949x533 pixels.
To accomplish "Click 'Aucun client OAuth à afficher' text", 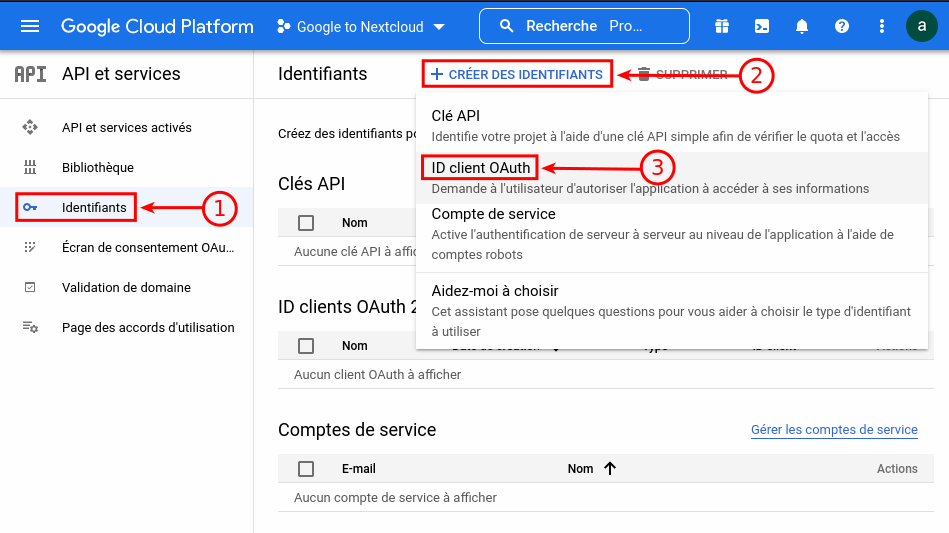I will coord(377,374).
